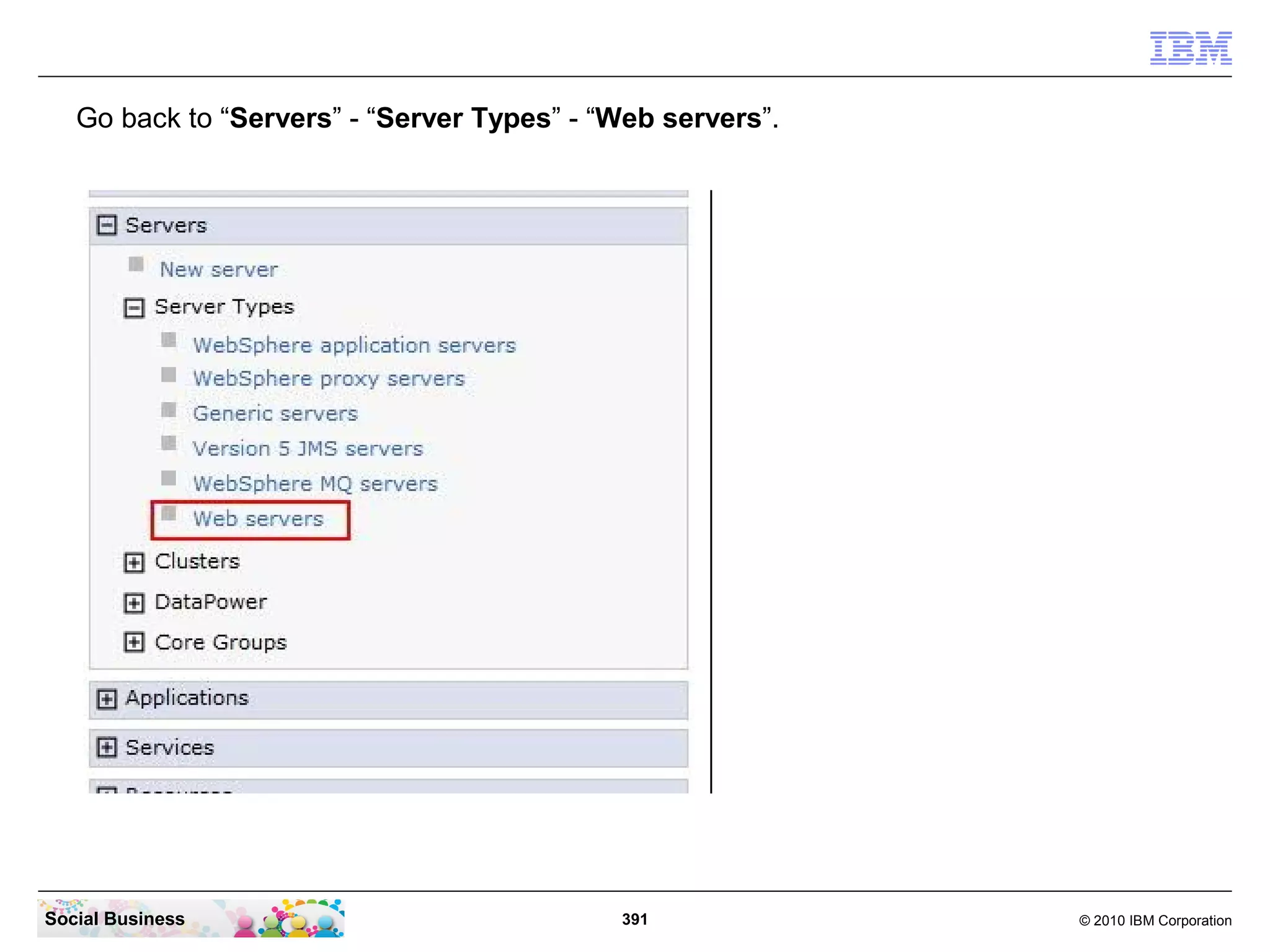This screenshot has width=1270, height=952.
Task: Open the Generic servers link
Action: click(275, 413)
